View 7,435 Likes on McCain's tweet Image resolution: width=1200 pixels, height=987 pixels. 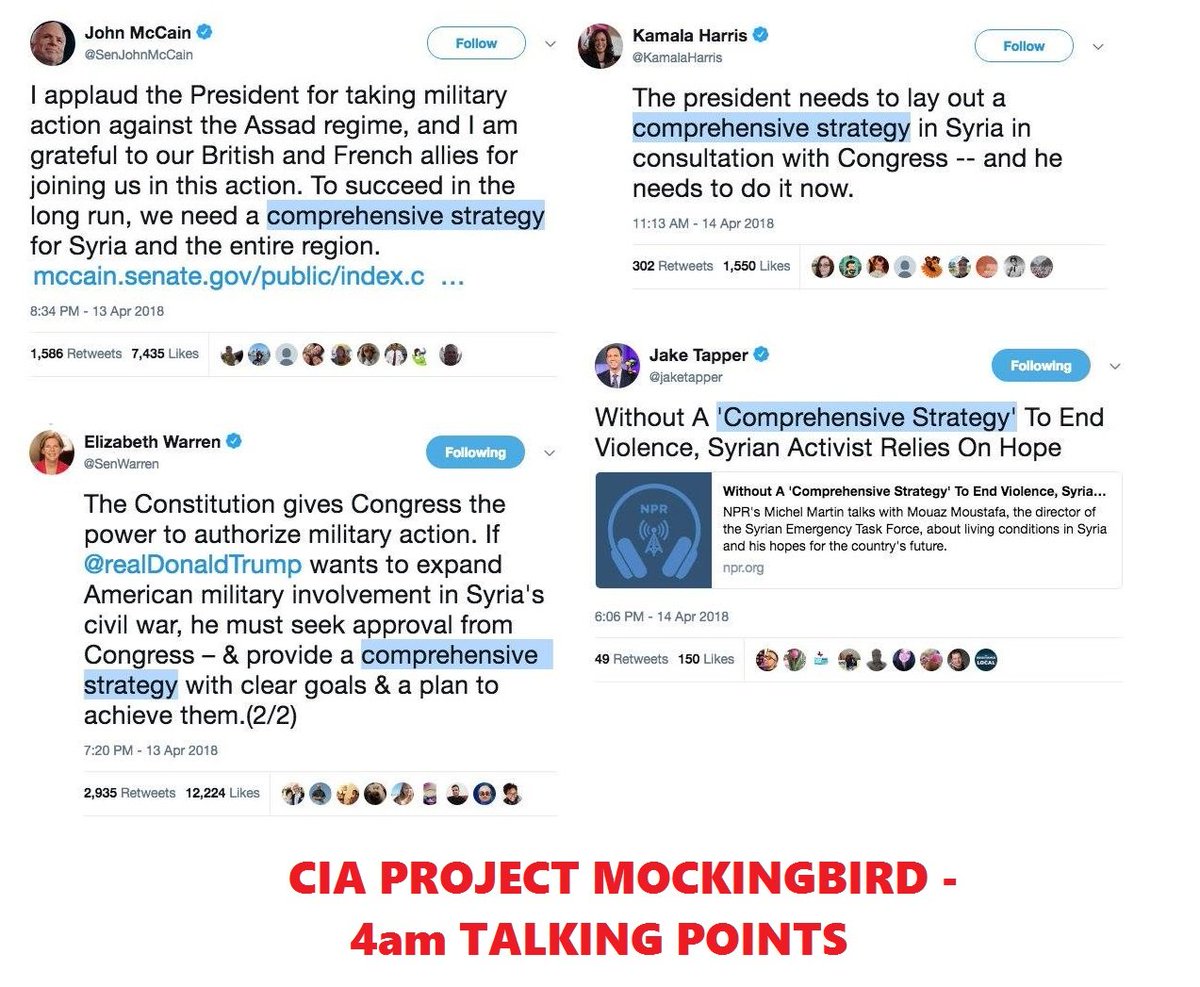[x=165, y=353]
